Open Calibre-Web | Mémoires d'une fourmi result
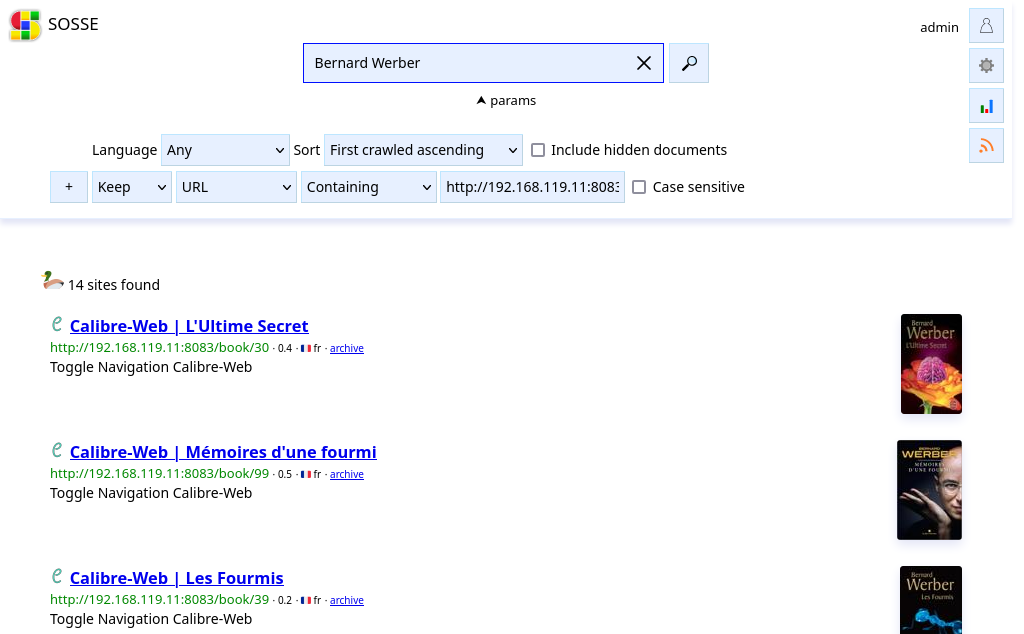Screen dimensions: 1024x634 tap(223, 452)
